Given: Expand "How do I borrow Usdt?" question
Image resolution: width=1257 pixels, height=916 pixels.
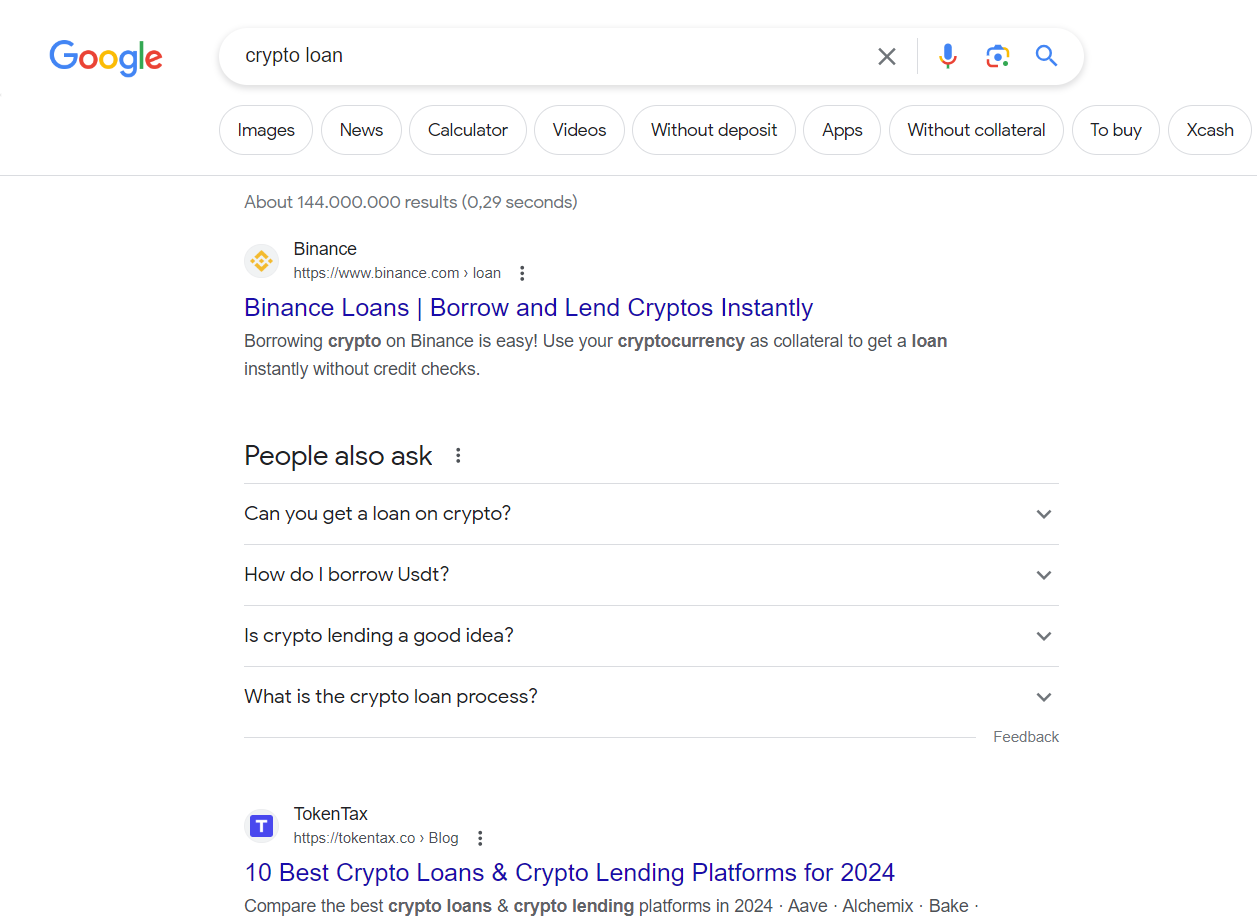Looking at the screenshot, I should (651, 575).
